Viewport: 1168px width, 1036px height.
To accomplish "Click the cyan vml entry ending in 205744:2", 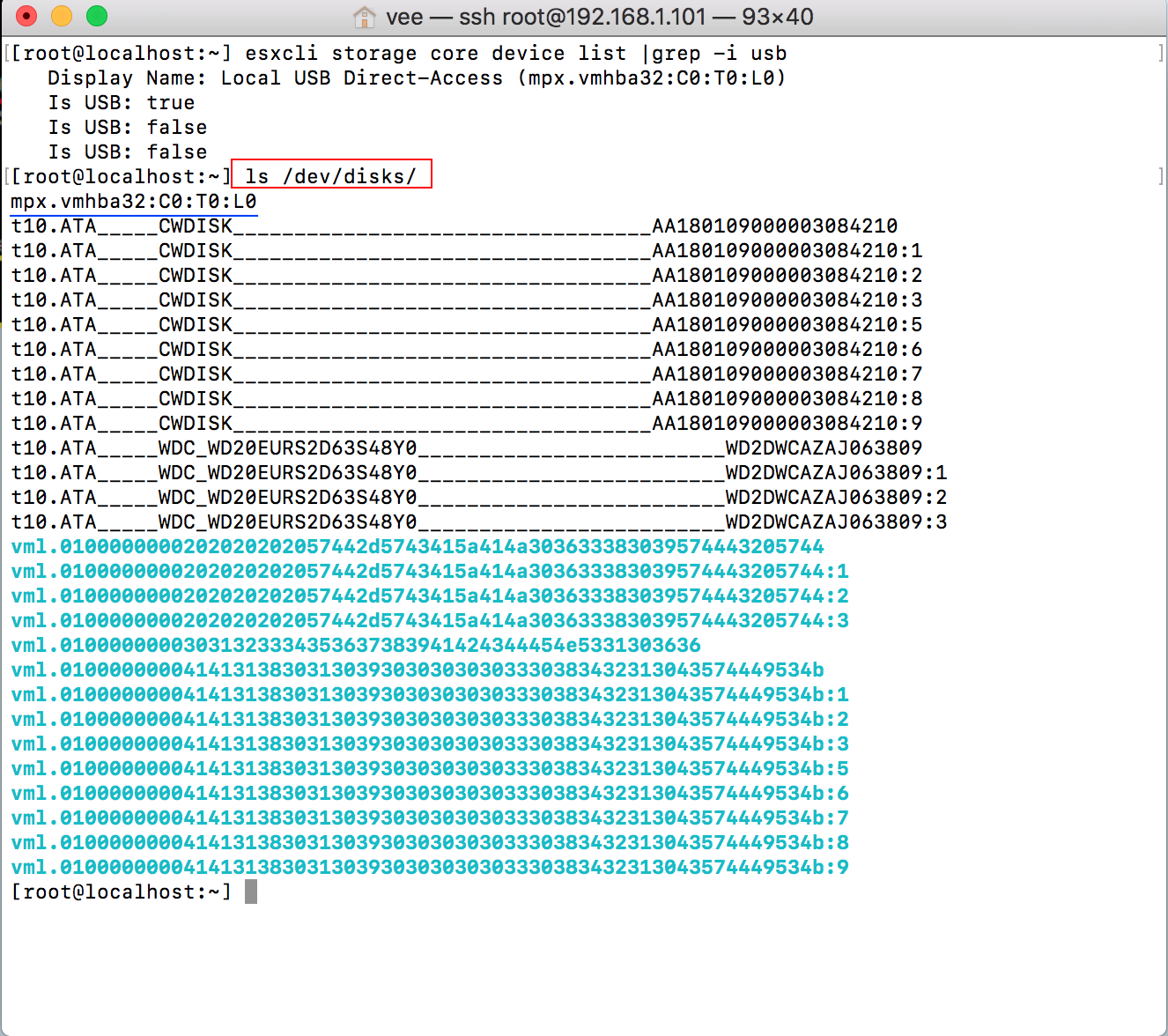I will 430,596.
